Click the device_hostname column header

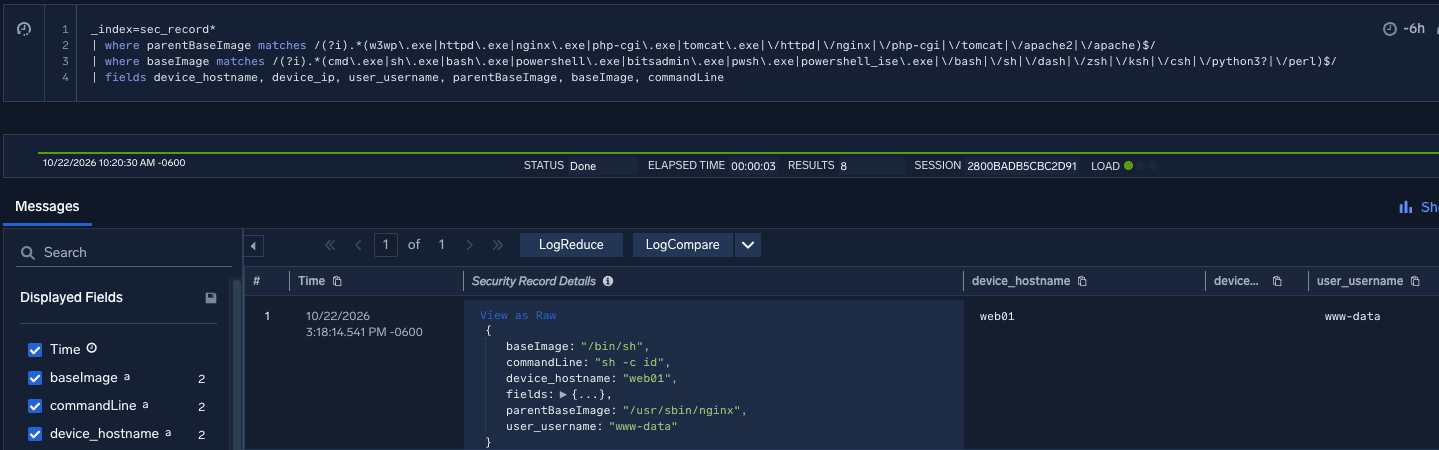pos(1021,282)
